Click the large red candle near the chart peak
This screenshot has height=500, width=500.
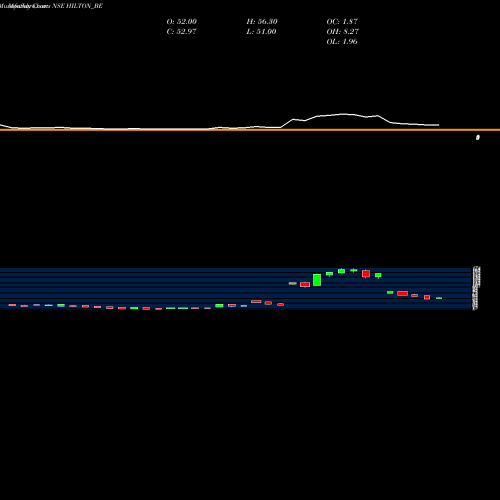[366, 274]
